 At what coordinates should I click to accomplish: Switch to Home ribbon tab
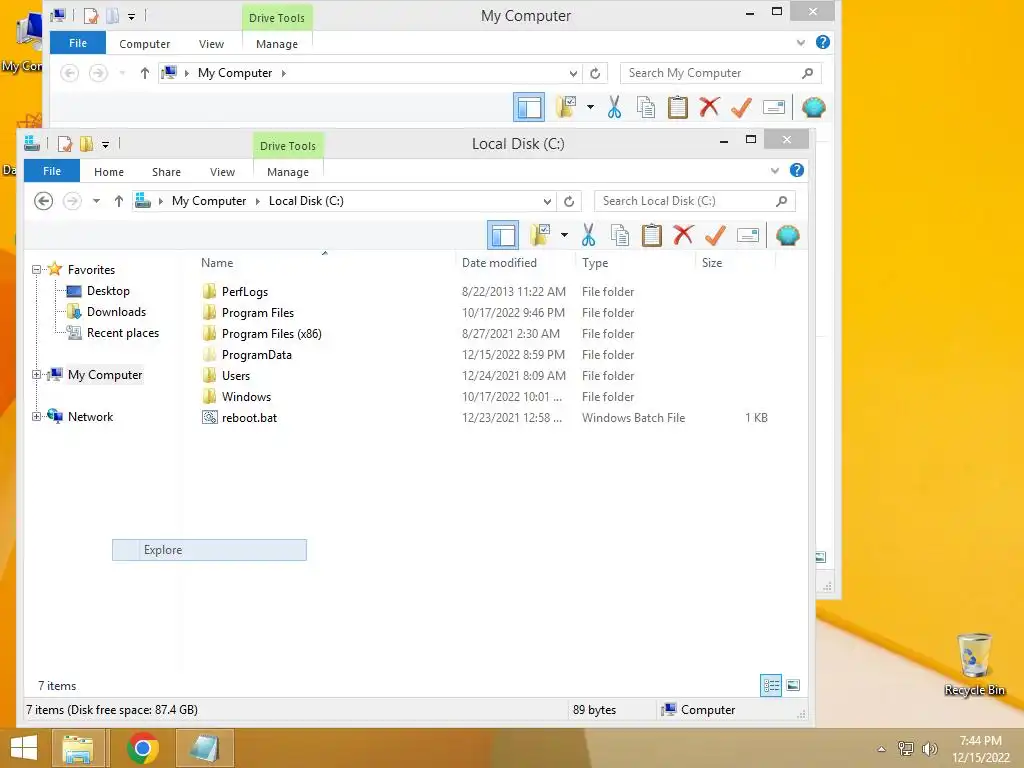point(108,172)
